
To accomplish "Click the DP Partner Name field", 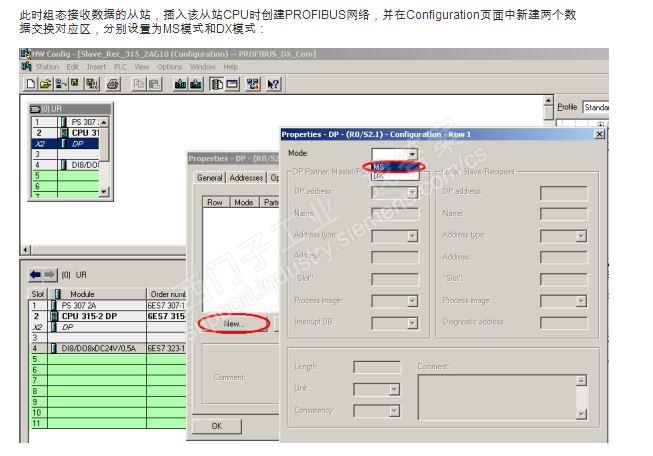I will (395, 214).
